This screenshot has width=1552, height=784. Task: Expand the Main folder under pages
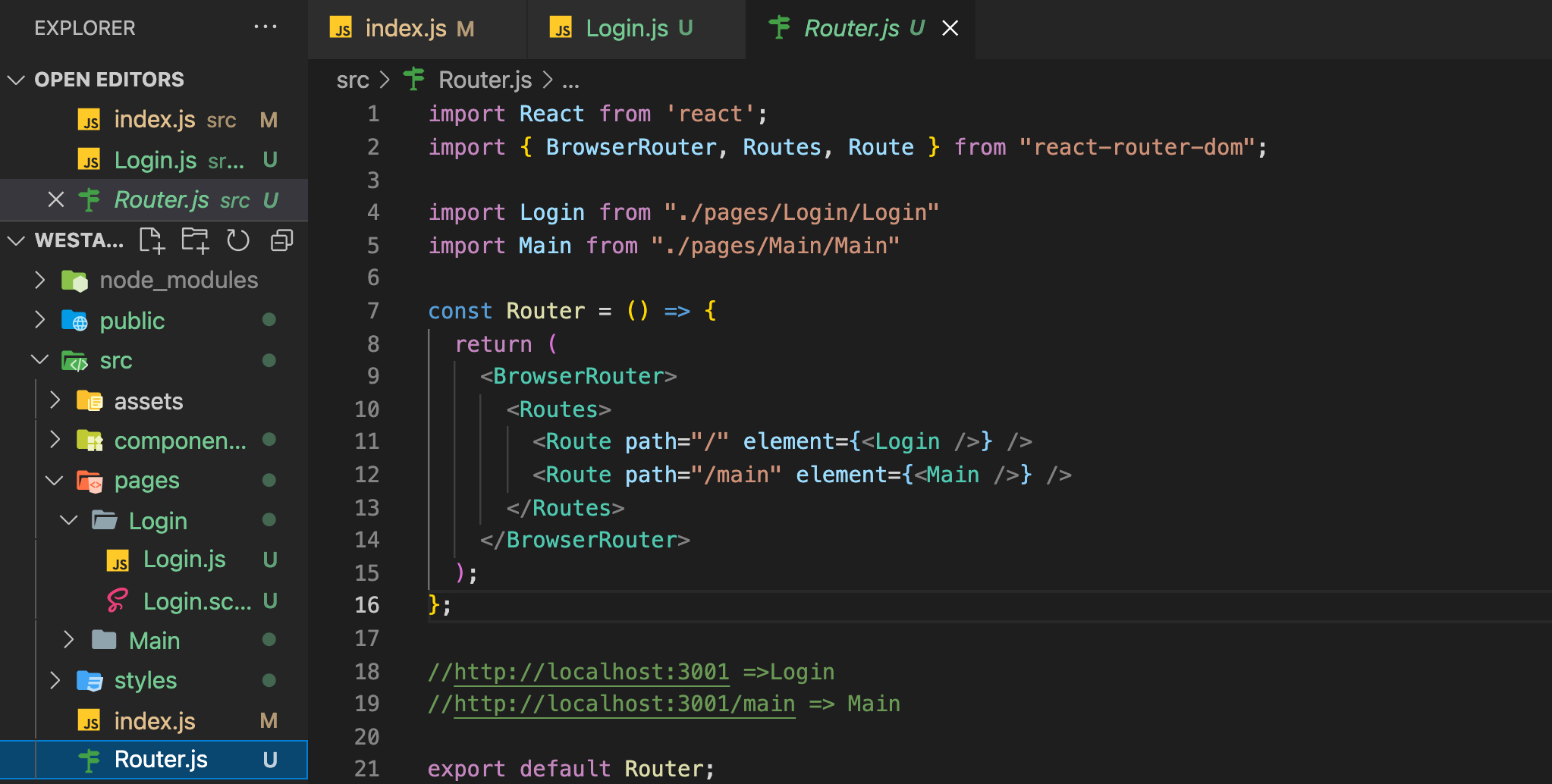(x=68, y=640)
